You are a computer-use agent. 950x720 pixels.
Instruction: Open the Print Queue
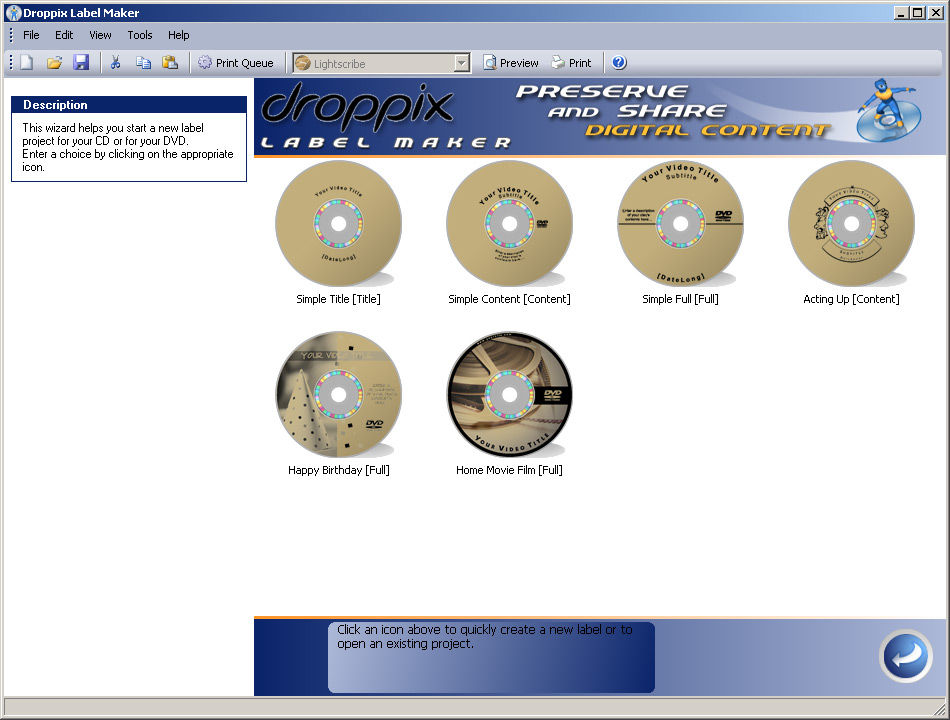pyautogui.click(x=236, y=63)
